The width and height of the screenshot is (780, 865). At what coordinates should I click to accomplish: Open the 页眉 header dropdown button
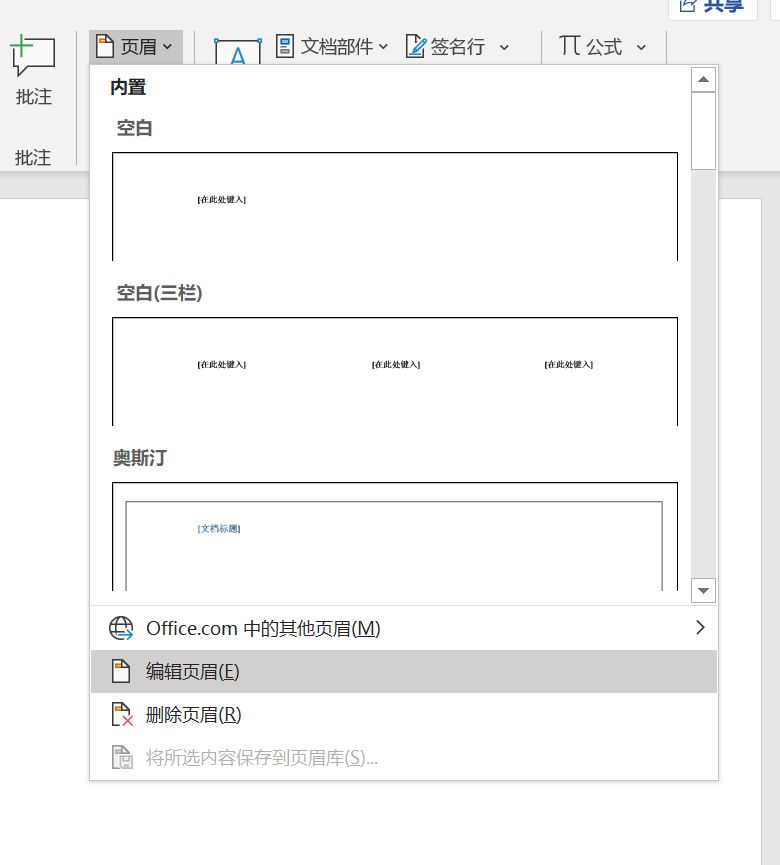(136, 47)
